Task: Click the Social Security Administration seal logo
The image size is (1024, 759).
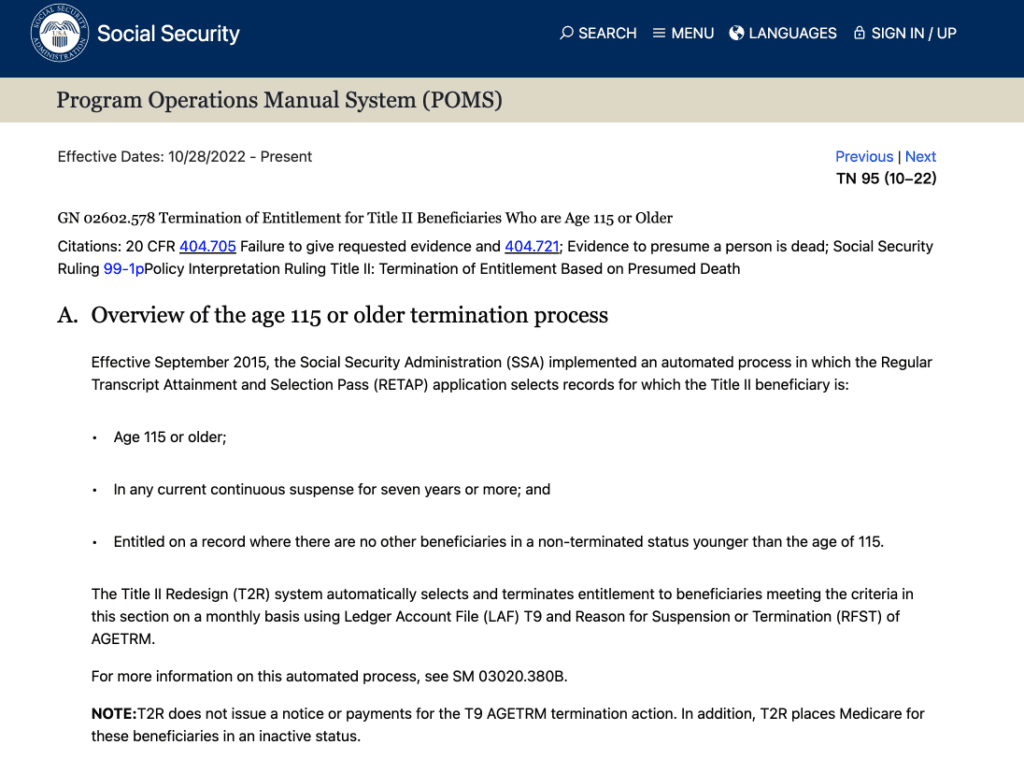Action: point(59,33)
